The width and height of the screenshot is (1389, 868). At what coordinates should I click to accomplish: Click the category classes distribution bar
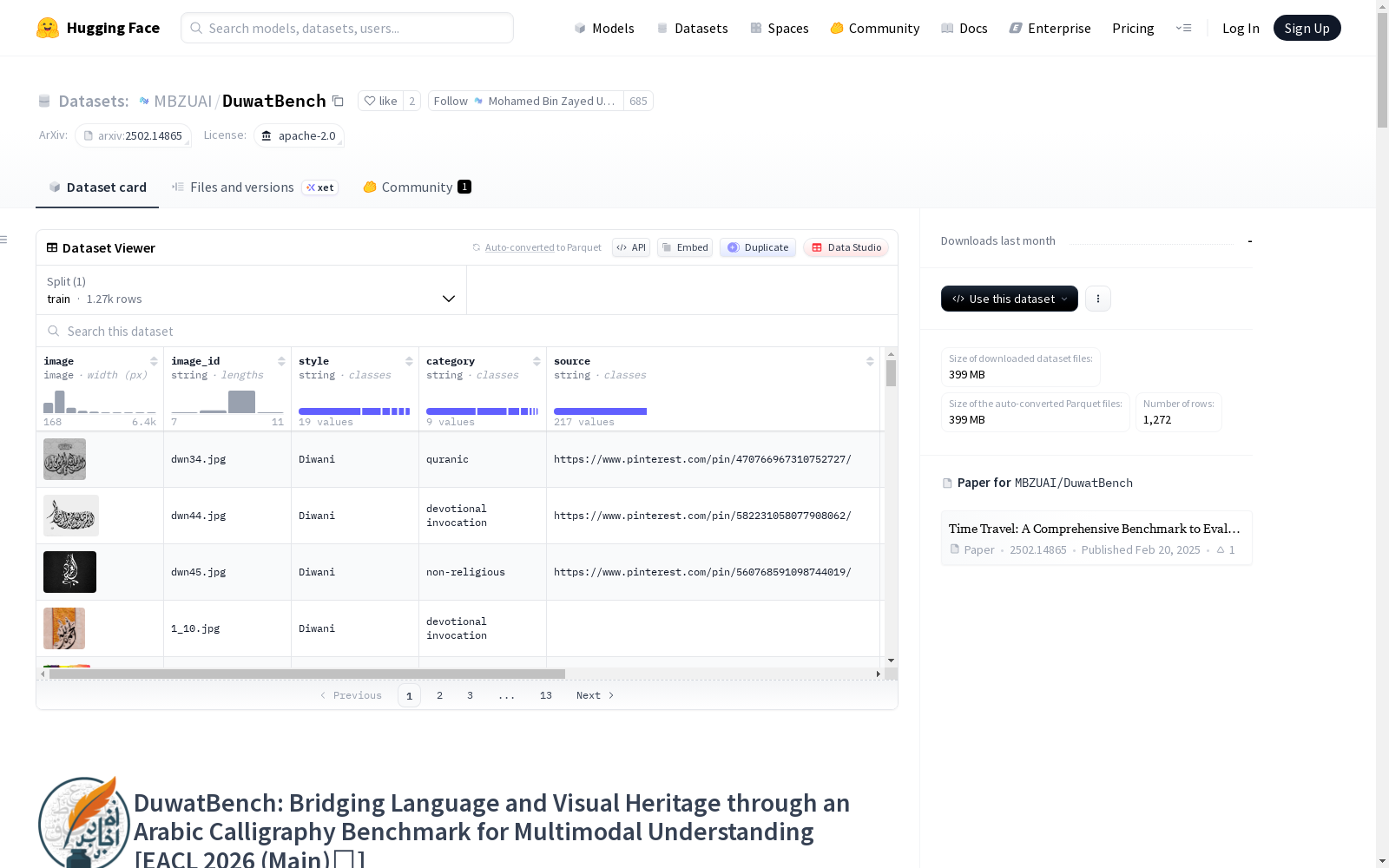pyautogui.click(x=482, y=411)
